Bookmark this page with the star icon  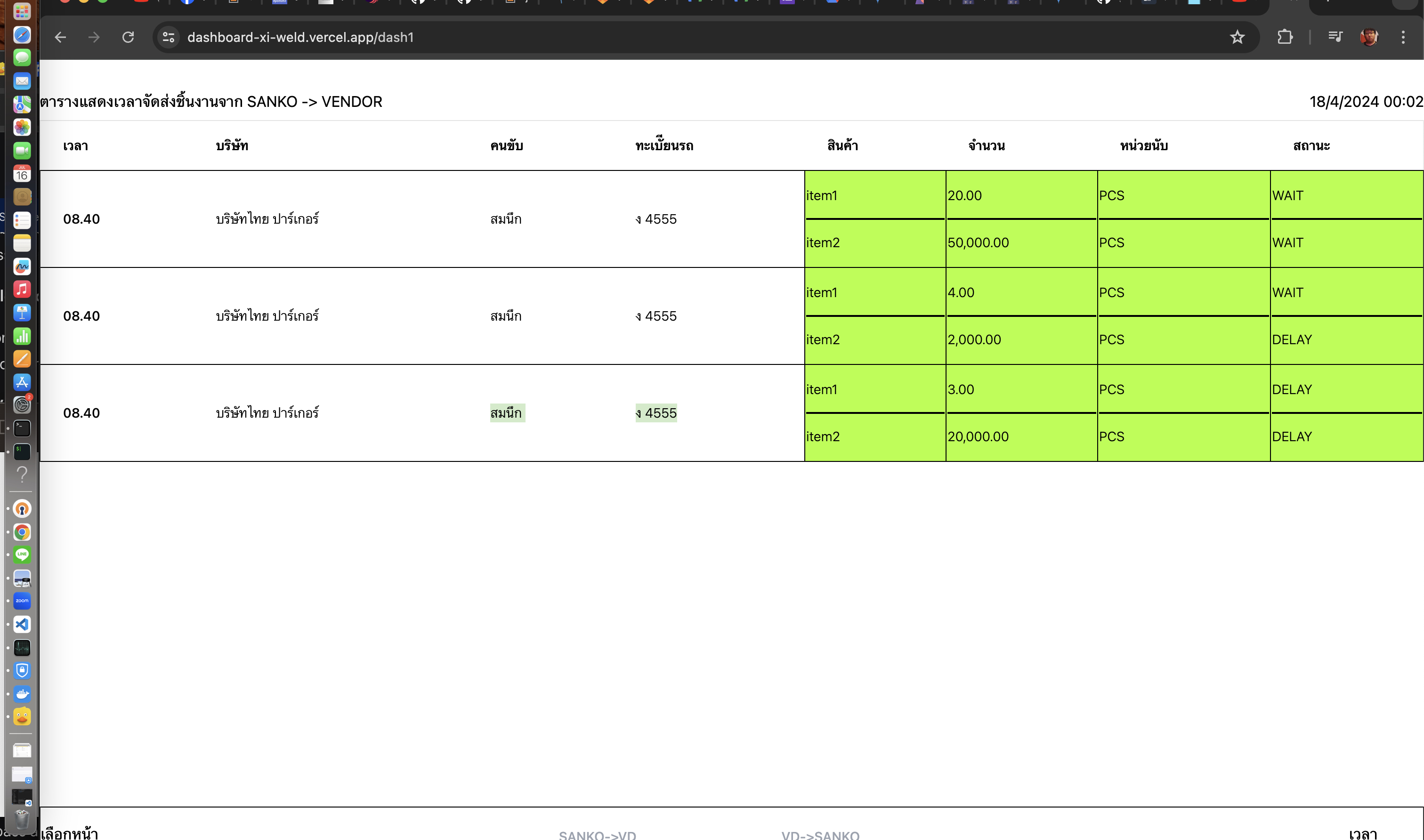point(1237,37)
